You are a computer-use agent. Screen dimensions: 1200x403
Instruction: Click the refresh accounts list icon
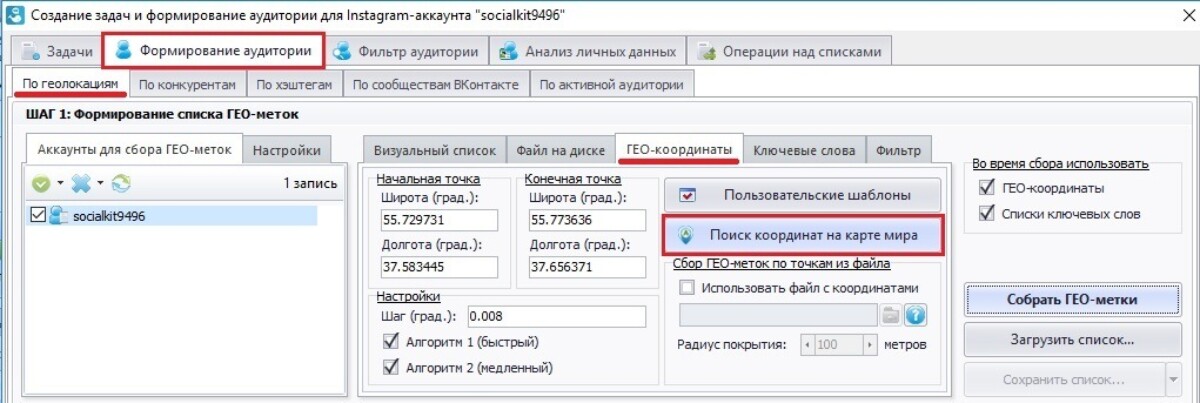(x=121, y=184)
